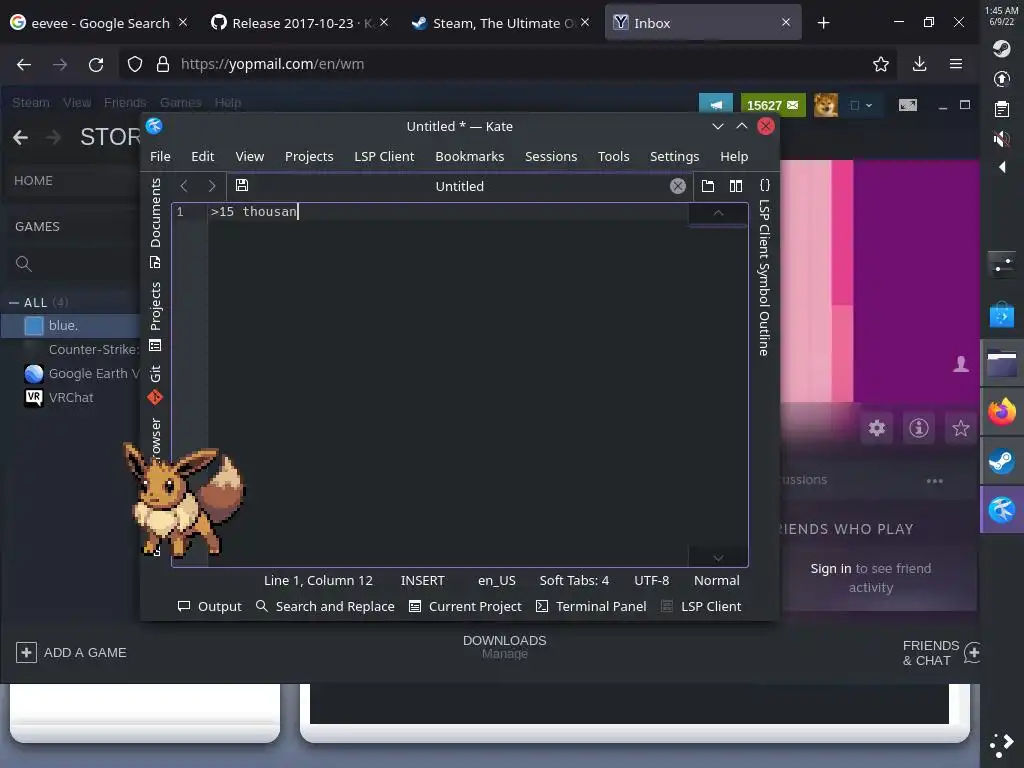Click Steam profile avatar
Screen dimensions: 1024x768
[825, 105]
